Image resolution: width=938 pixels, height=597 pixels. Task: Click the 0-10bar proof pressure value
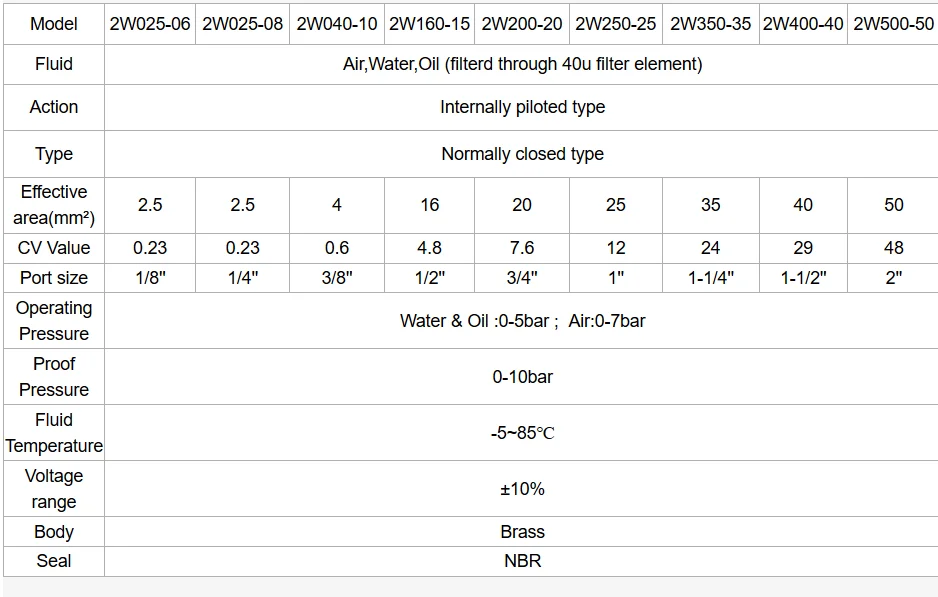pos(522,377)
